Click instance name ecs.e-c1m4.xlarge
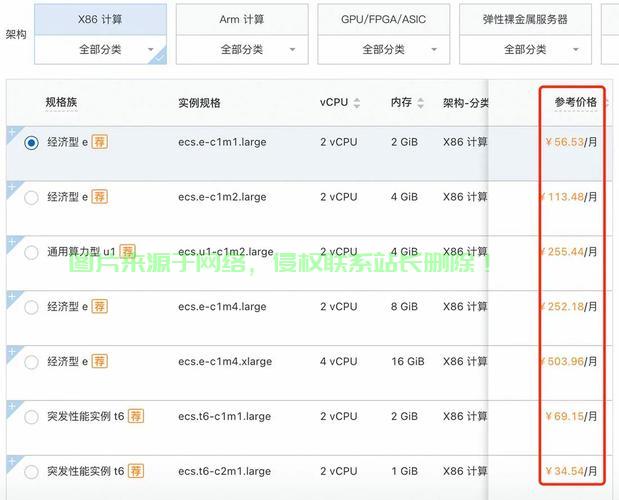The image size is (619, 500). (x=225, y=361)
